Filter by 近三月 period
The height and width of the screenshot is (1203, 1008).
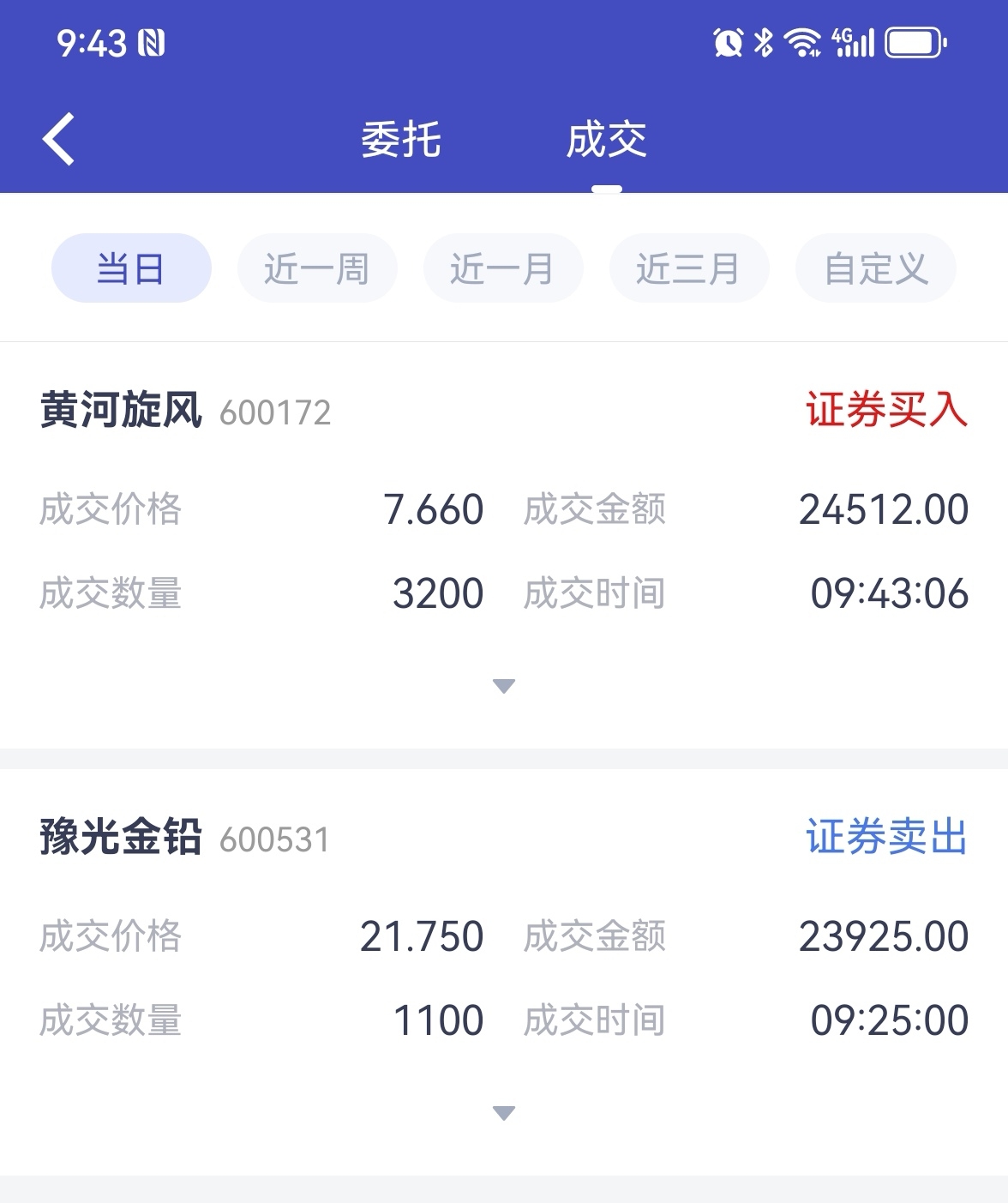click(x=689, y=268)
